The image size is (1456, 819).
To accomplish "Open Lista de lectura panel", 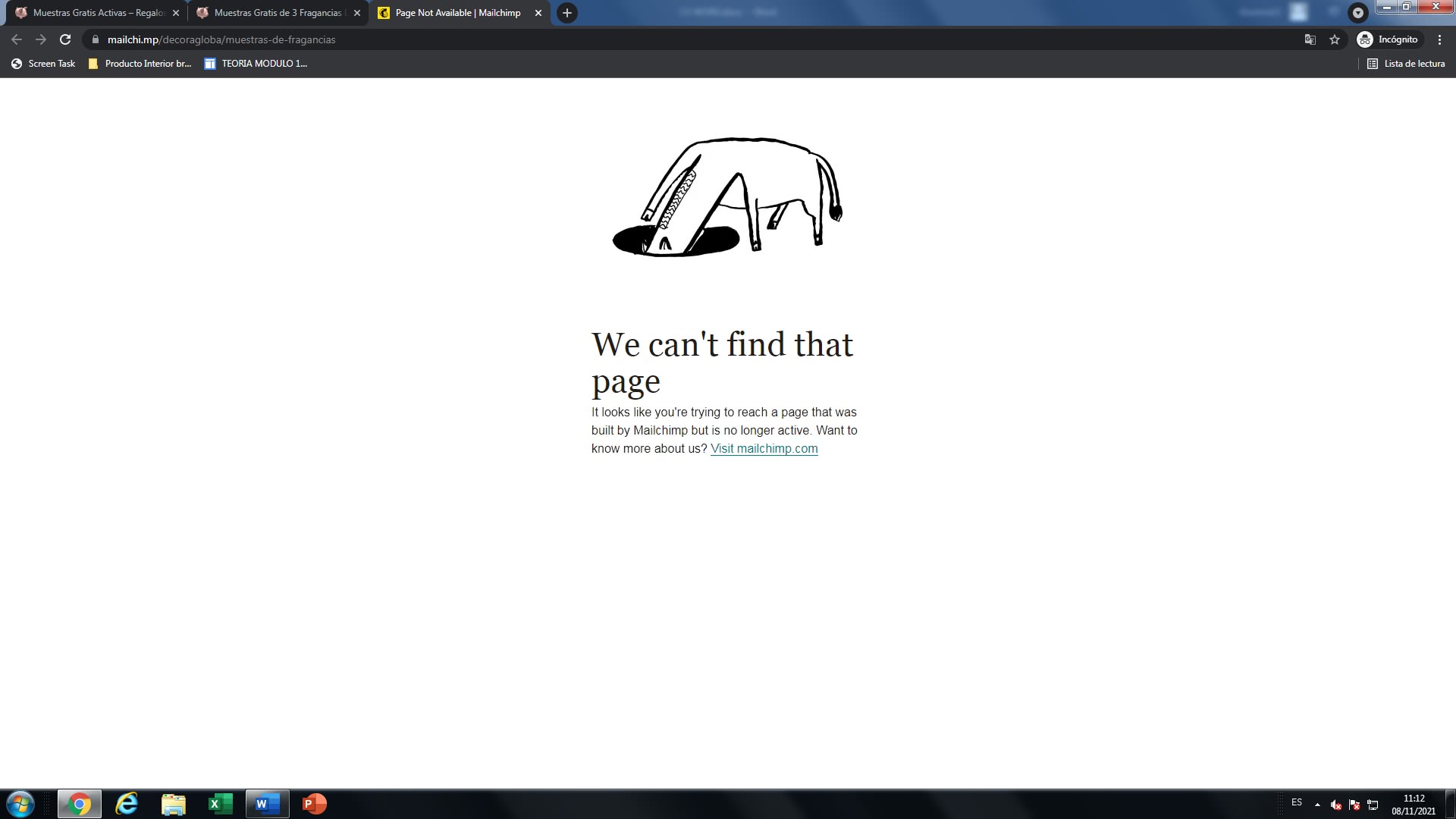I will coord(1406,64).
